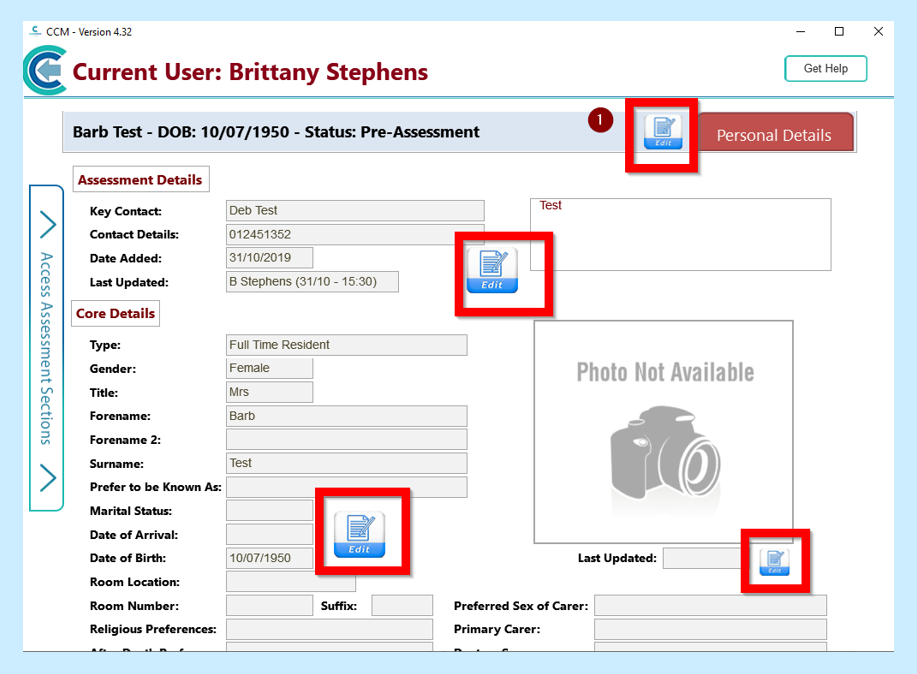Screen dimensions: 917x674
Task: Click the empty Marital Status field
Action: point(269,511)
